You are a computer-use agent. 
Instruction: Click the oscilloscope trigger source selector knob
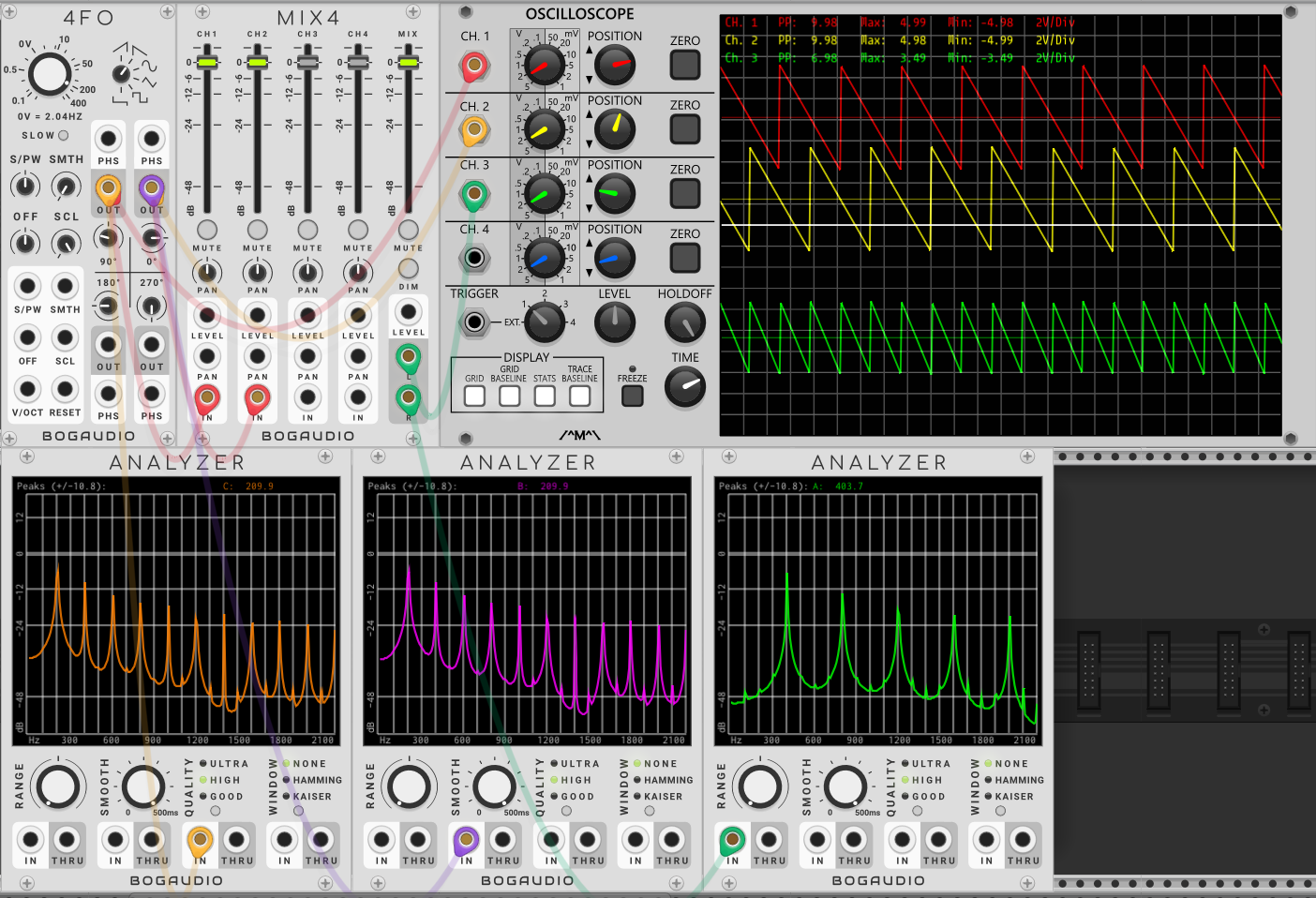545,322
